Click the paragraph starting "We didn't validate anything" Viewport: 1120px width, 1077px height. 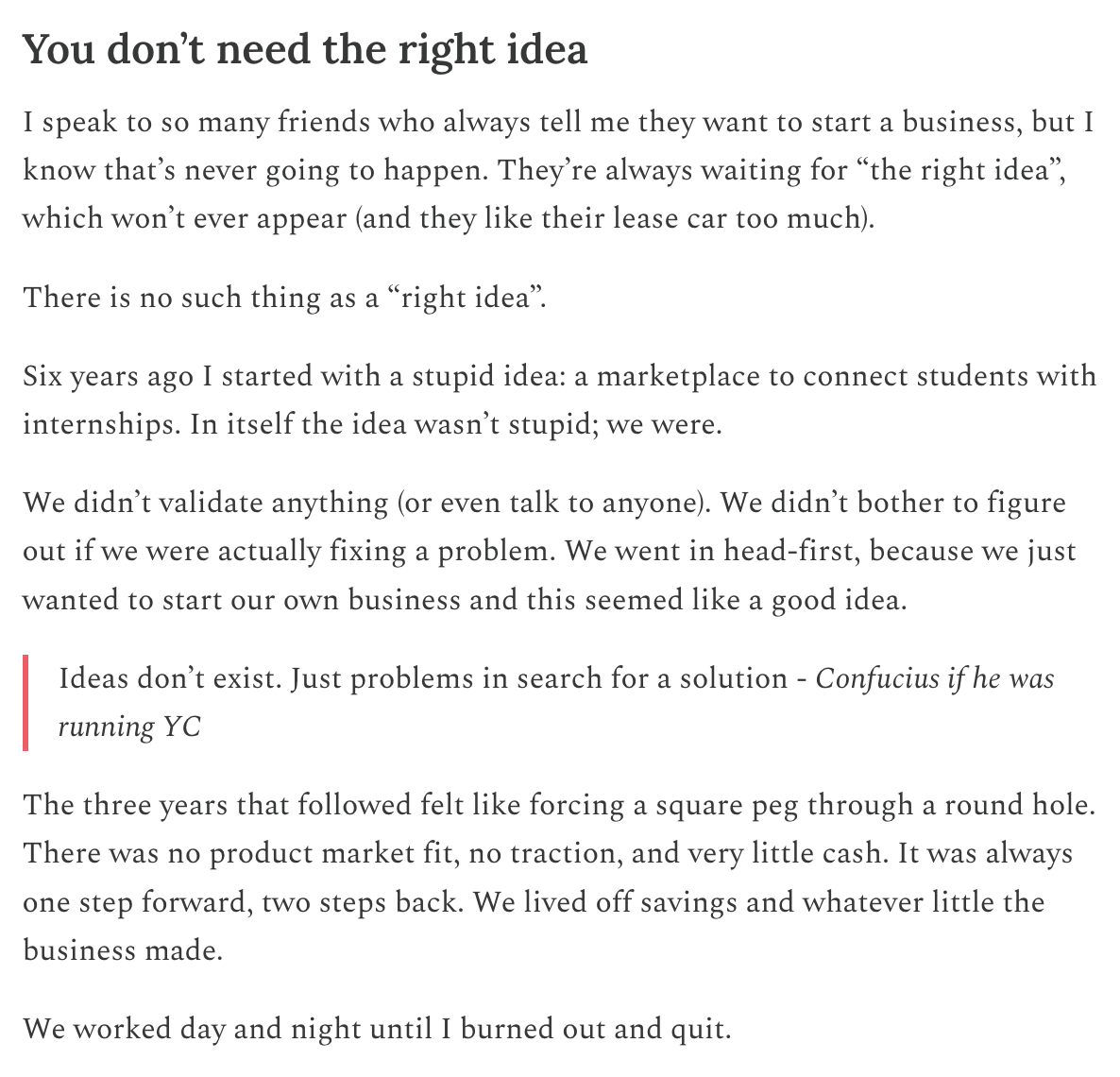click(x=550, y=551)
